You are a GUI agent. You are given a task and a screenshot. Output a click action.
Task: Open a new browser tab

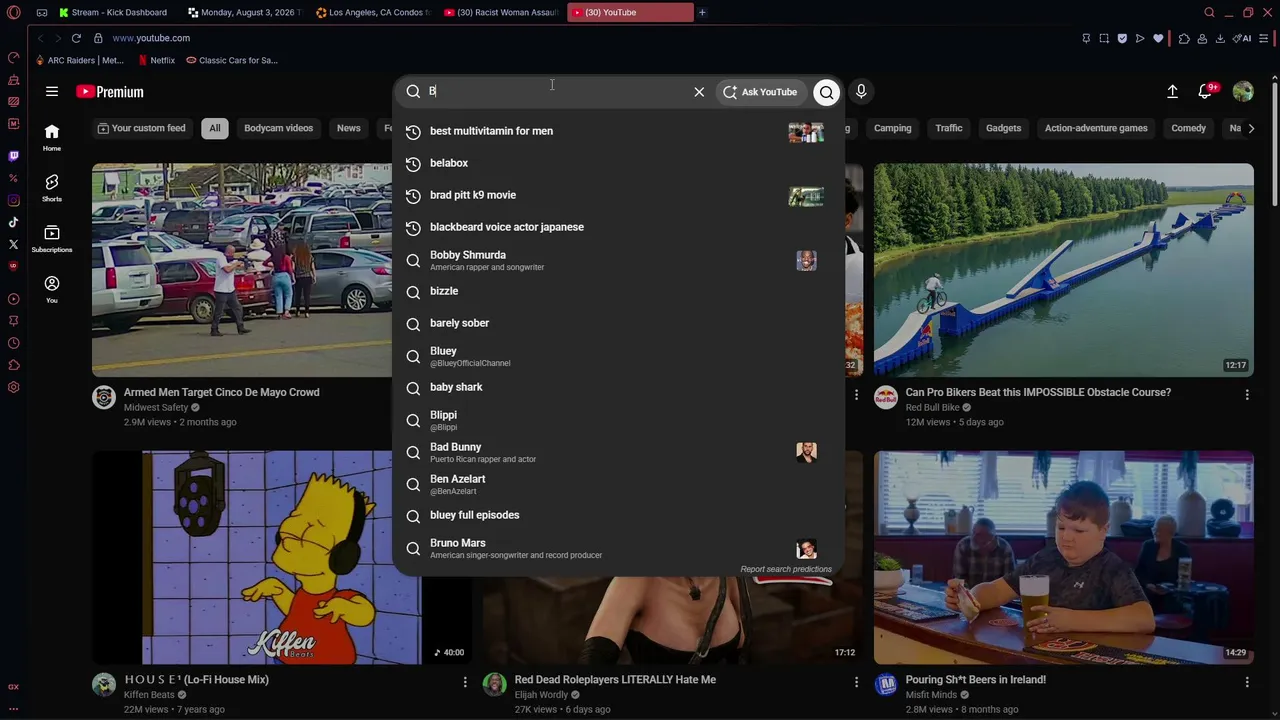coord(702,12)
